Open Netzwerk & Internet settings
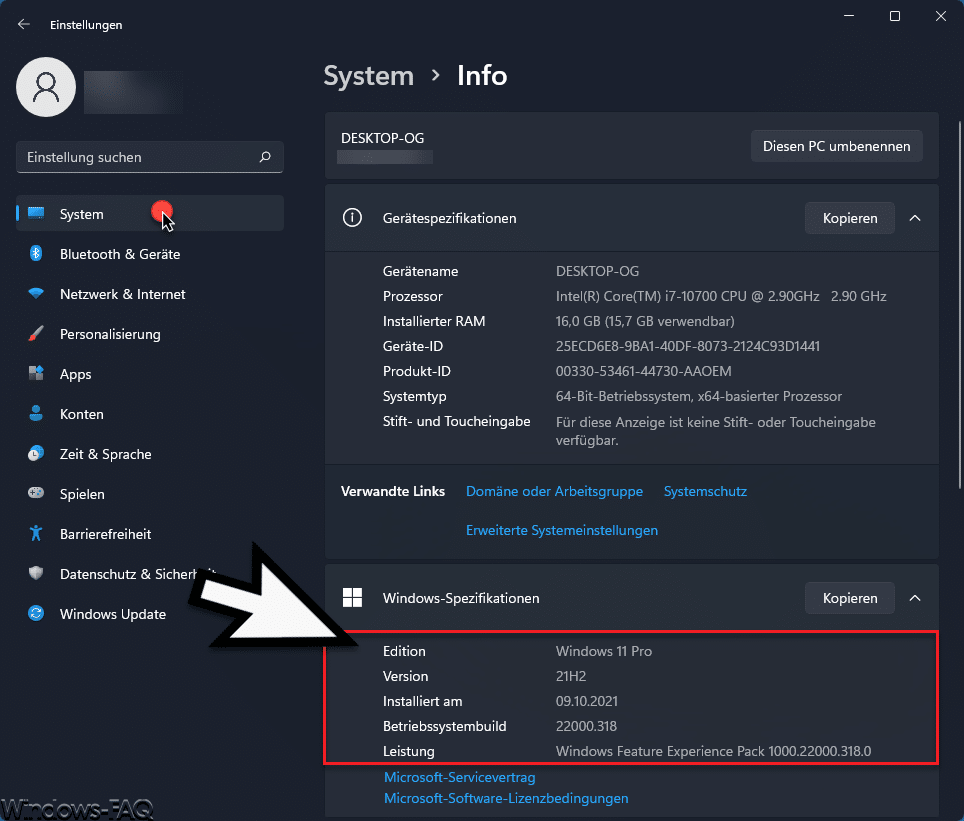This screenshot has width=964, height=821. point(150,293)
